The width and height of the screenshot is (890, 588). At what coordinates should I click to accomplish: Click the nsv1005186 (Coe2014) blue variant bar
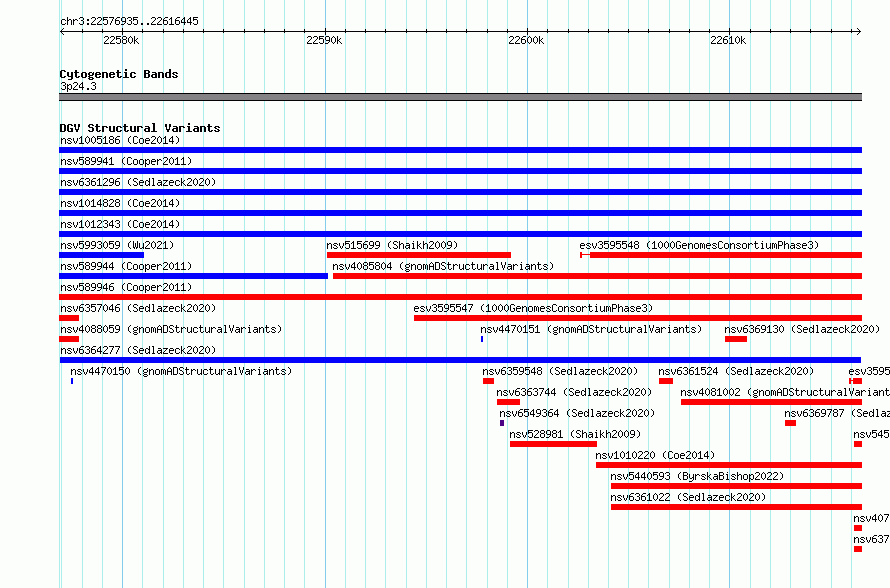460,150
